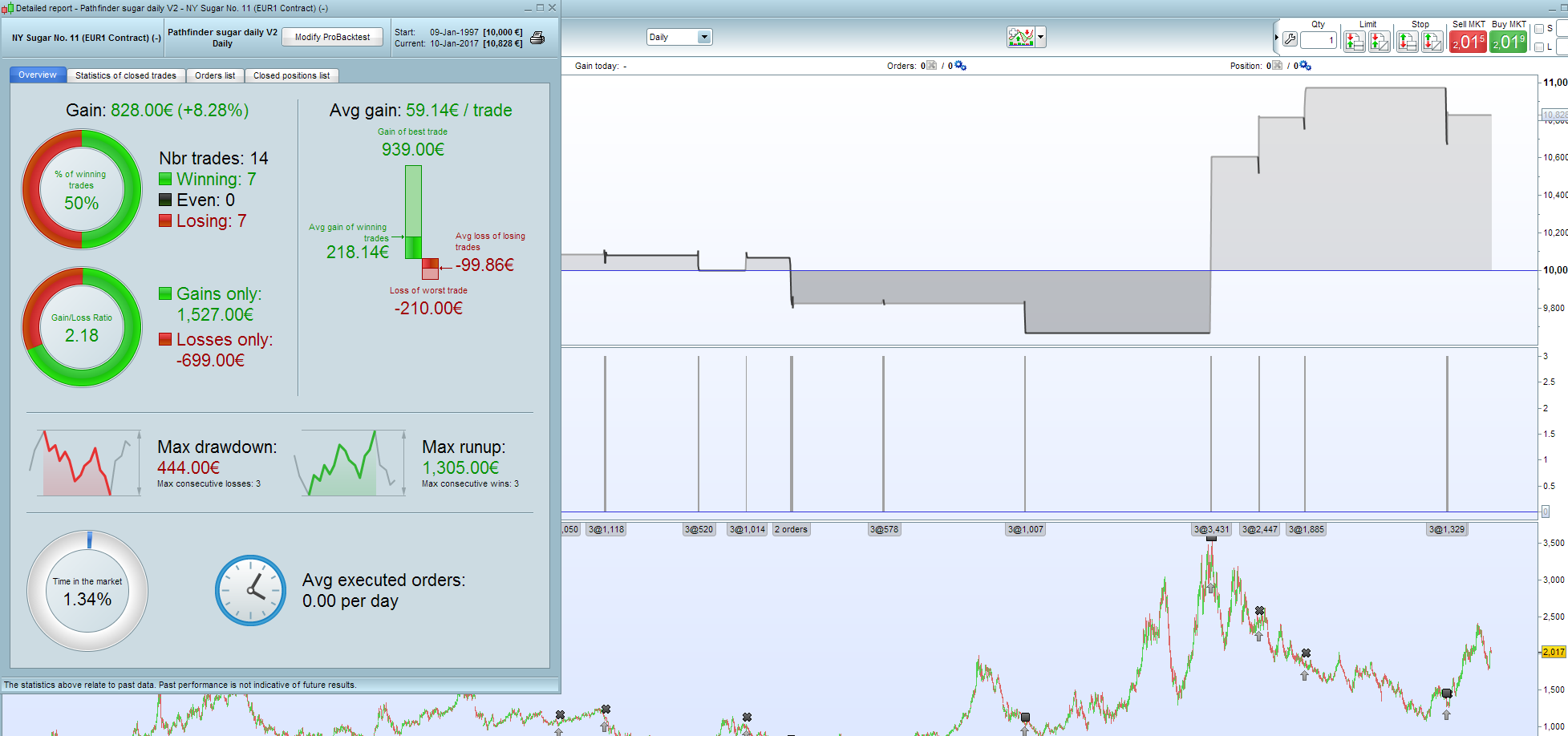Click cancel-orders icon next to Orders count
This screenshot has height=736, width=1568.
coord(931,66)
